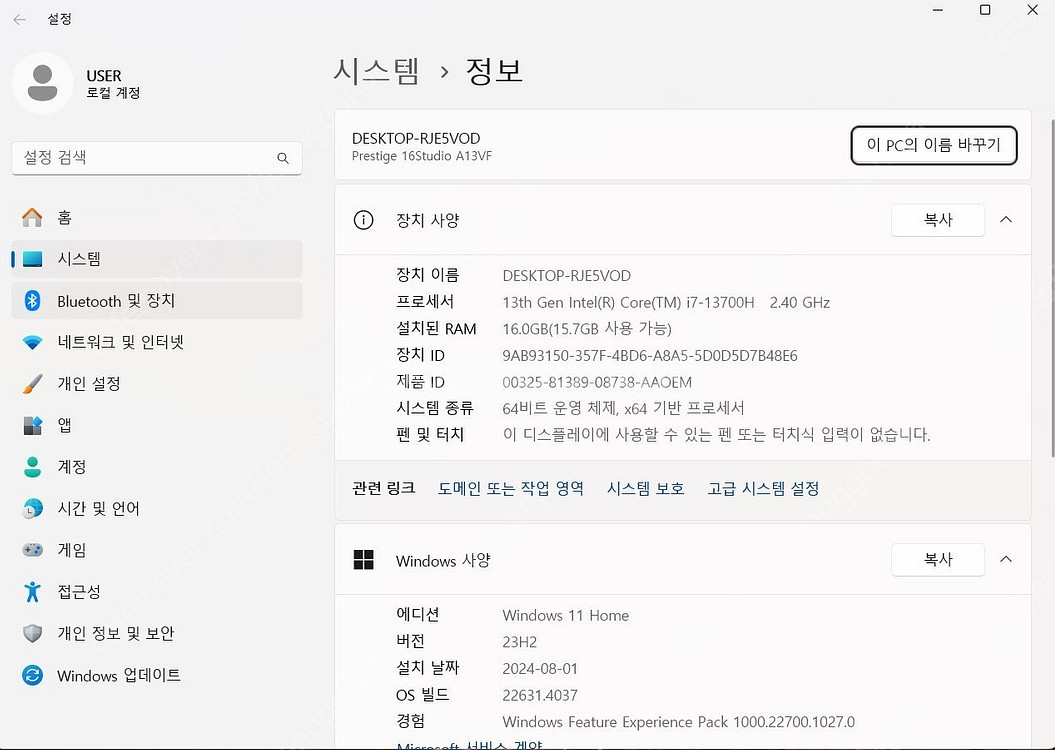Screen dimensions: 1055x750
Task: Open 시스템 보호 link
Action: [x=646, y=488]
